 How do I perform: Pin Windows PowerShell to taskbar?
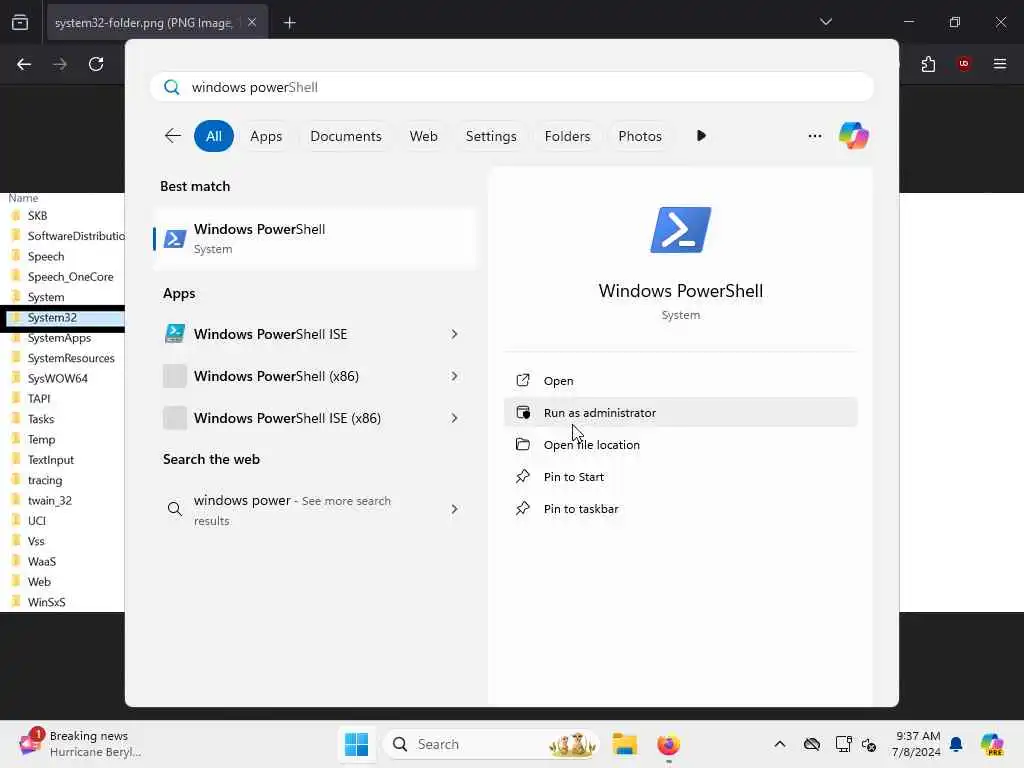(680, 509)
